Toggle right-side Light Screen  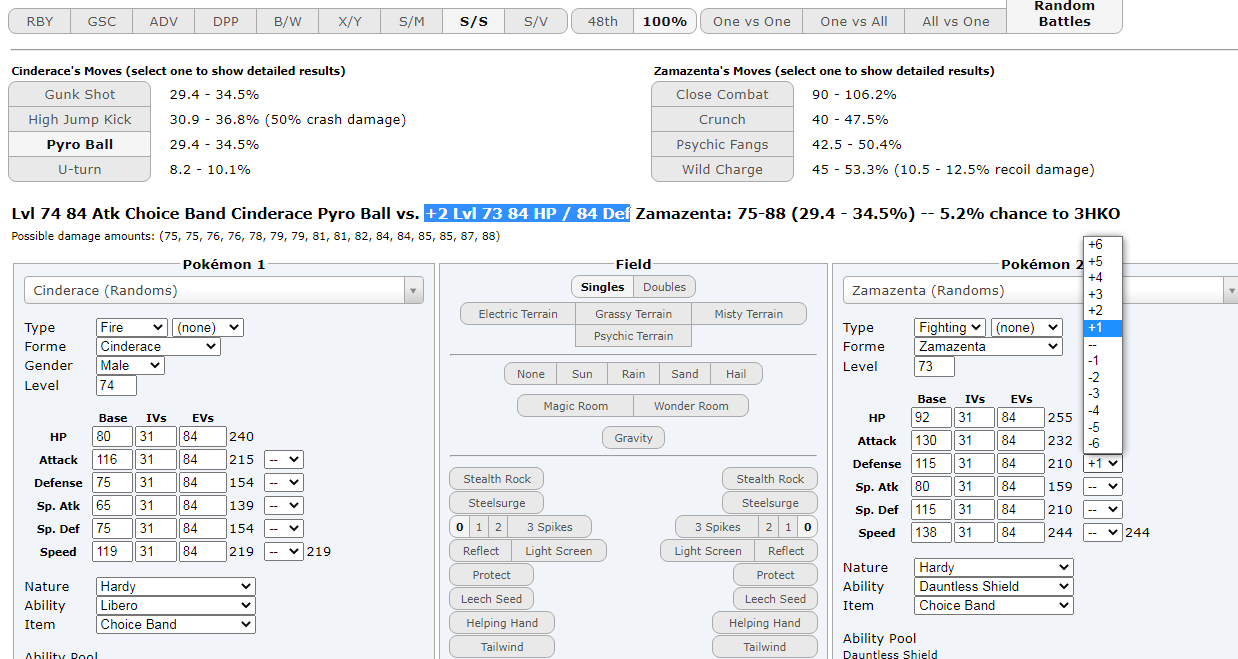click(708, 551)
